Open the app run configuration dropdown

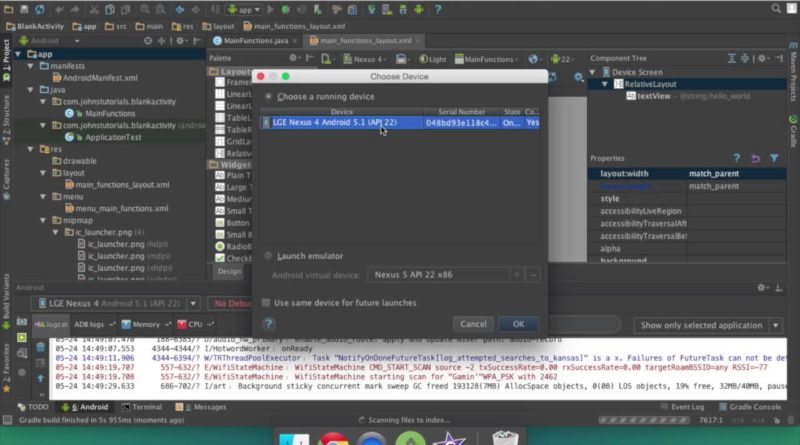pos(244,9)
